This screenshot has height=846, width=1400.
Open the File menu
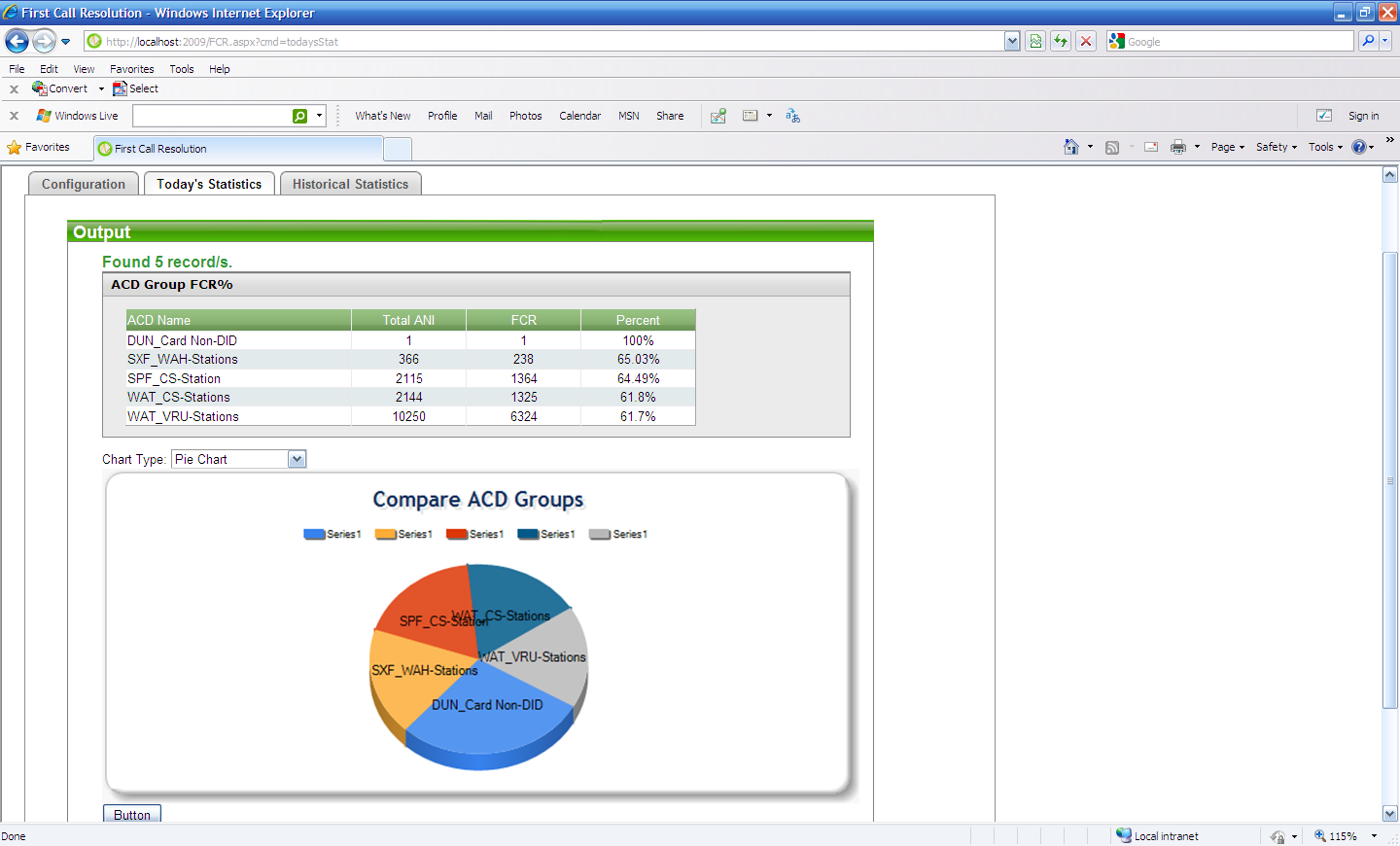(17, 69)
